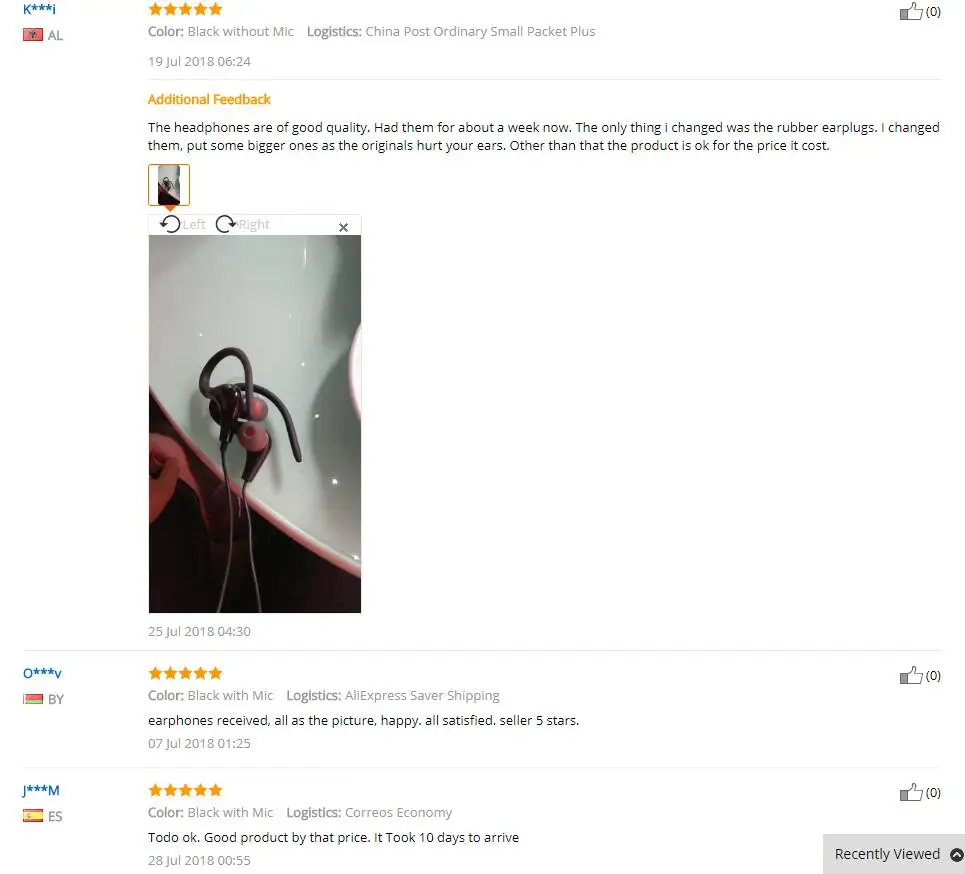
Task: Click the like count beside K***i review
Action: click(x=933, y=12)
